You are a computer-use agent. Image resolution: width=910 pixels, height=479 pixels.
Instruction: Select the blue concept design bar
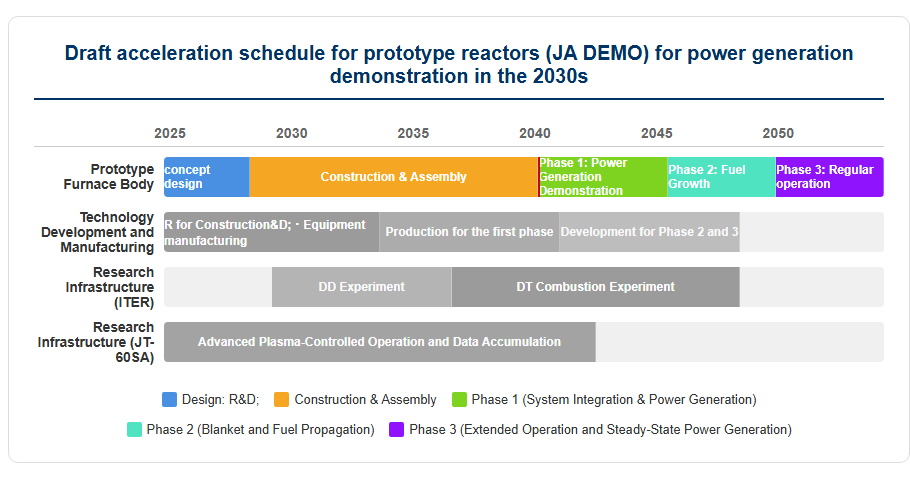pyautogui.click(x=207, y=177)
